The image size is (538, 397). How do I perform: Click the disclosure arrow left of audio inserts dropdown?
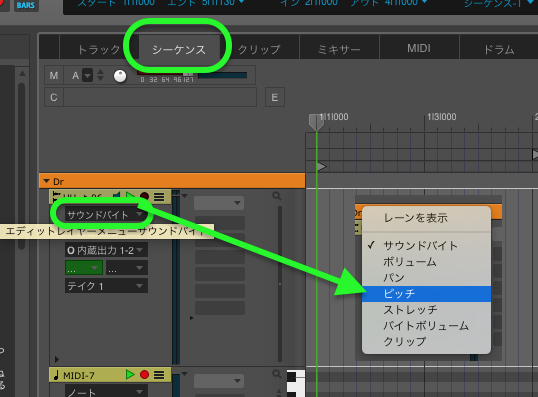click(185, 196)
